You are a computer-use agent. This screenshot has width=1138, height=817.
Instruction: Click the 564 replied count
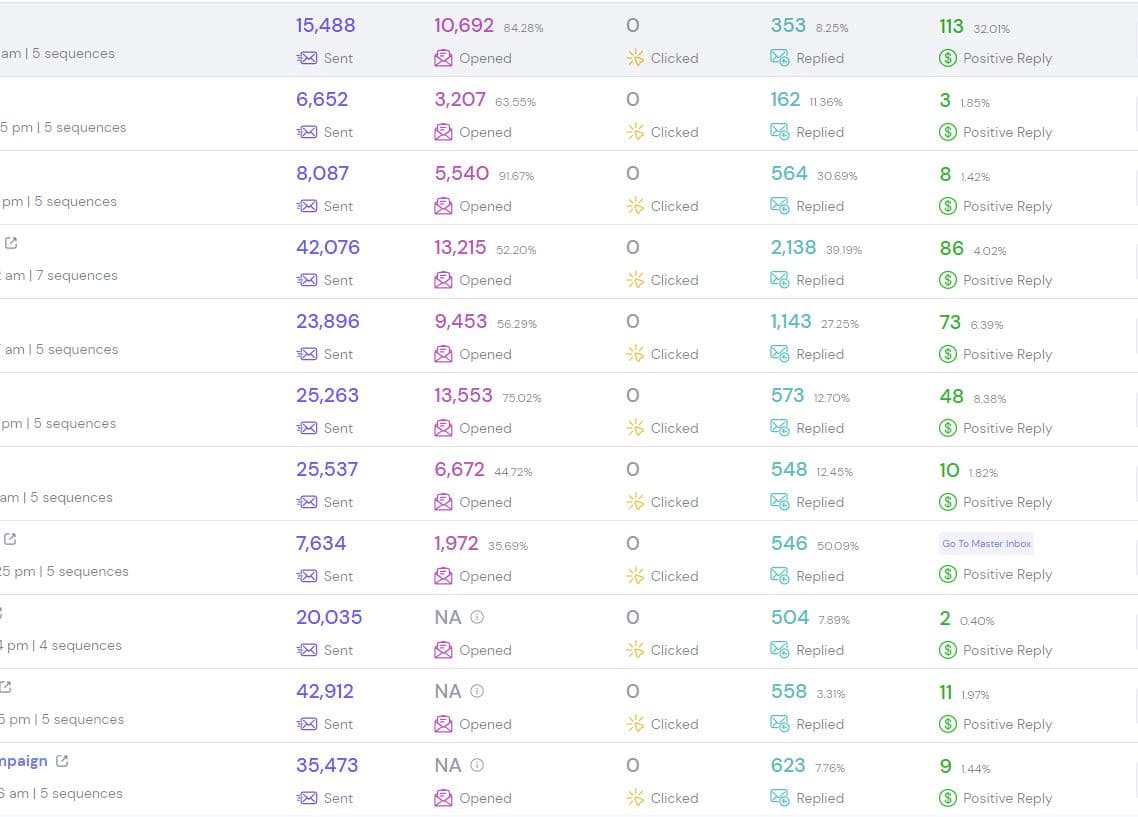(x=789, y=173)
